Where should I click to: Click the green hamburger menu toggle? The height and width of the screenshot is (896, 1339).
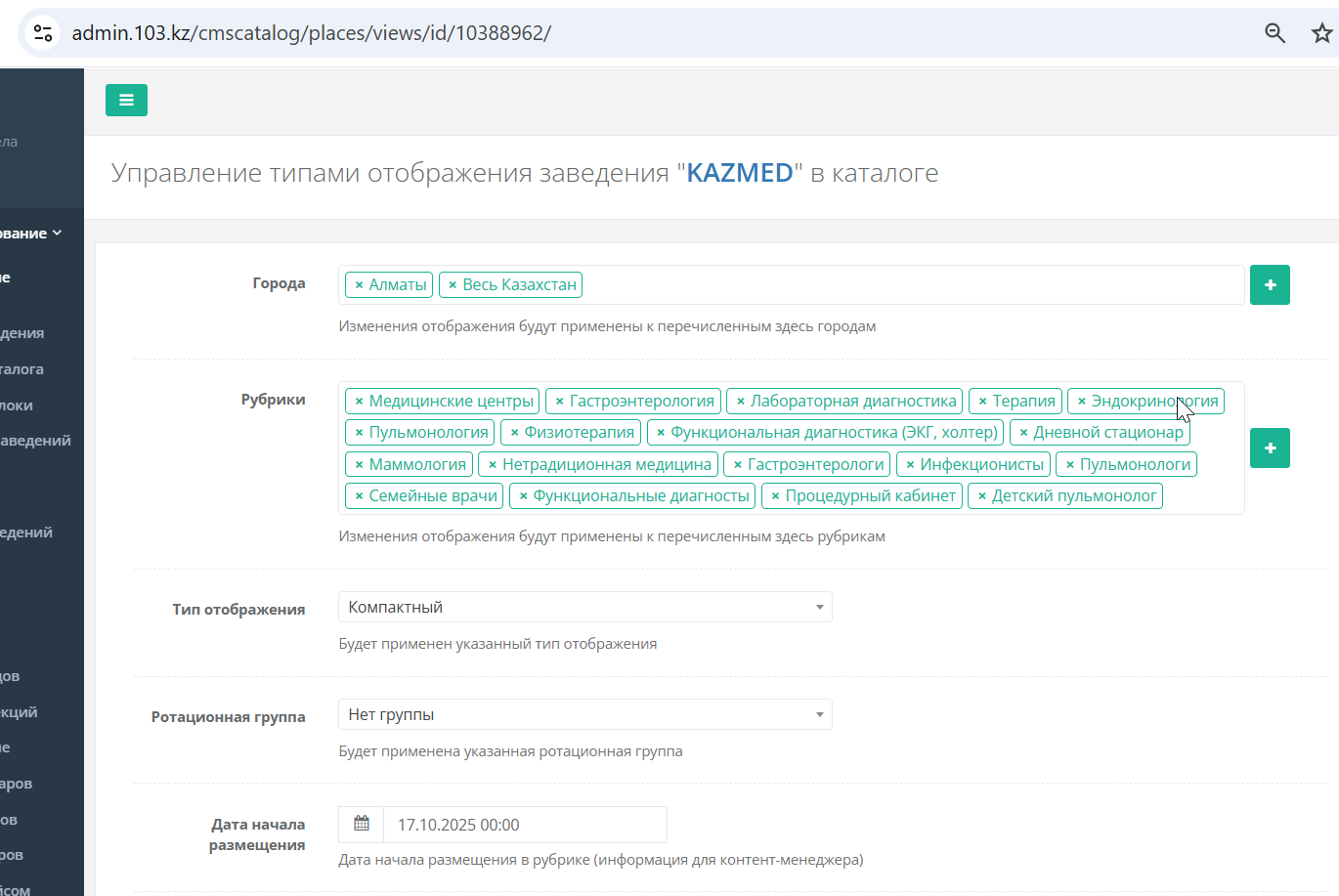[126, 100]
